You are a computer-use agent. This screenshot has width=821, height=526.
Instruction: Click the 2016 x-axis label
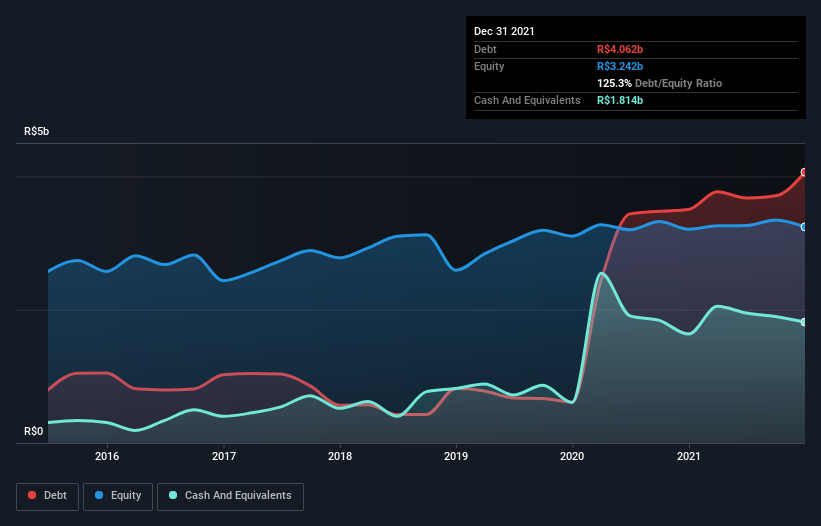pyautogui.click(x=107, y=456)
